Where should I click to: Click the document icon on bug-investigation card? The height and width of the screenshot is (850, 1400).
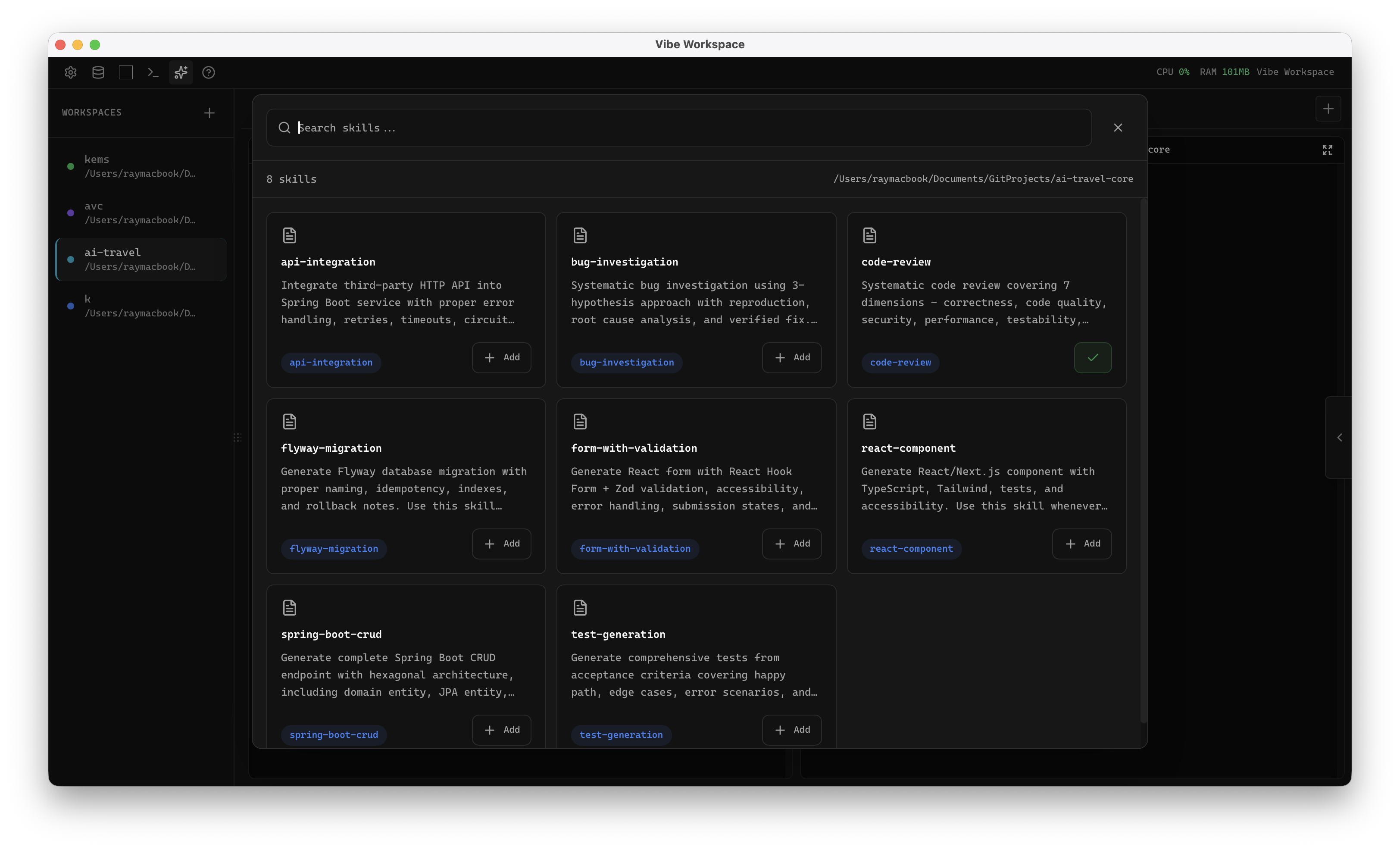click(x=580, y=235)
